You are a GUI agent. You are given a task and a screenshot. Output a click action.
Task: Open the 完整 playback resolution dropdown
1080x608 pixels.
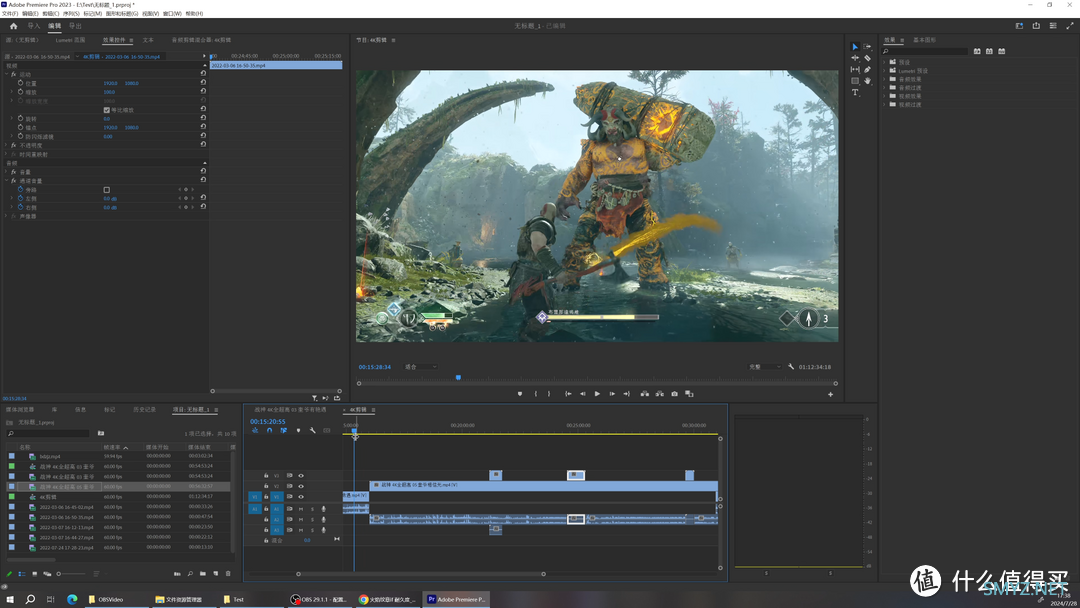point(765,367)
